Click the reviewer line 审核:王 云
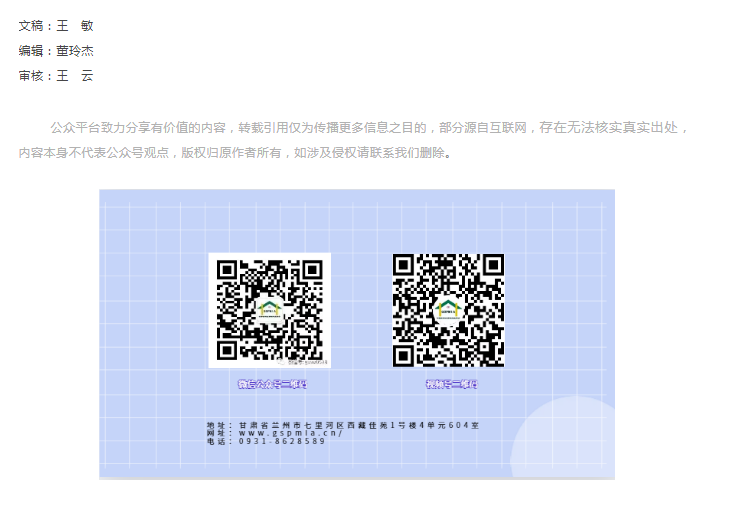The image size is (730, 531). click(56, 75)
